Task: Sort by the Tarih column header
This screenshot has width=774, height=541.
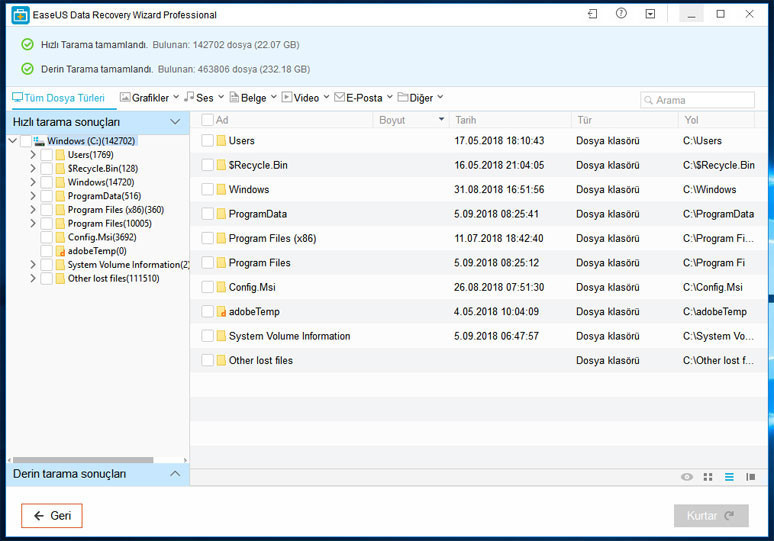Action: pyautogui.click(x=509, y=120)
